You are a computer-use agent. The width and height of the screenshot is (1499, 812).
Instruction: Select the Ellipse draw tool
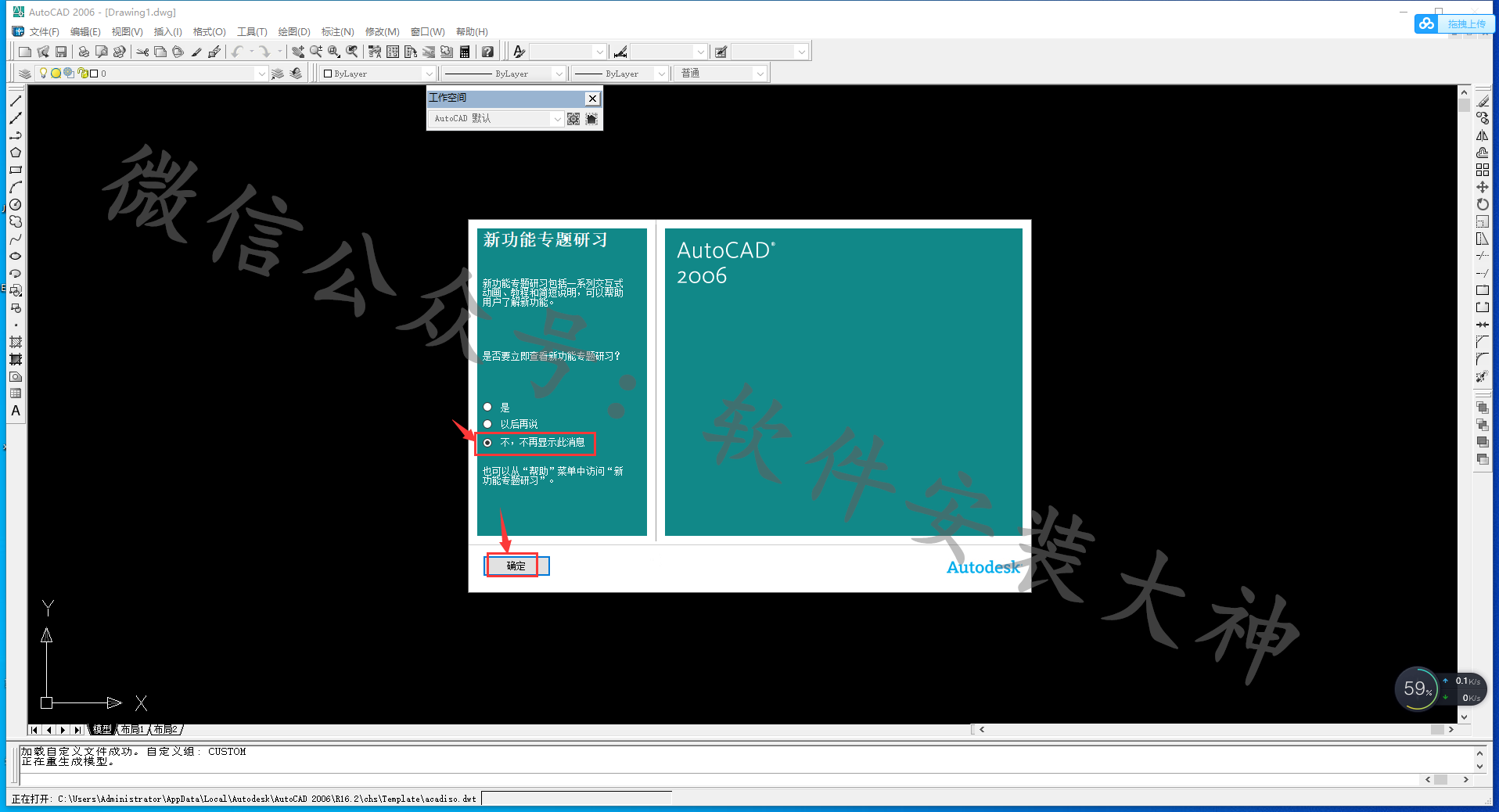click(16, 256)
